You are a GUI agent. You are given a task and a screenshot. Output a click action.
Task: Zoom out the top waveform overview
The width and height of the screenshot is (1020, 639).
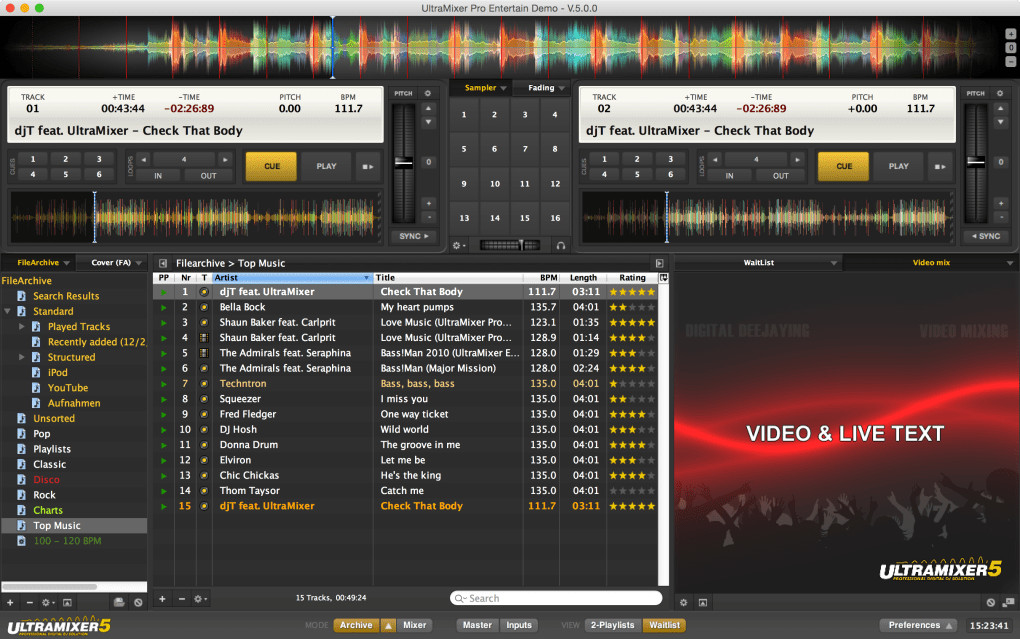click(x=1010, y=61)
